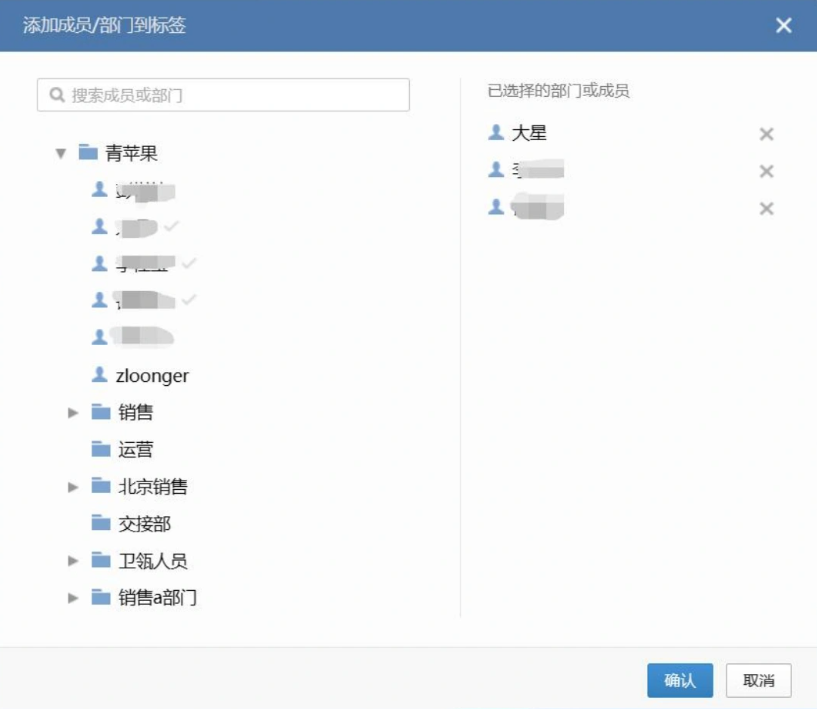Image resolution: width=817 pixels, height=709 pixels.
Task: Click the 北京销售 folder icon
Action: [x=101, y=486]
